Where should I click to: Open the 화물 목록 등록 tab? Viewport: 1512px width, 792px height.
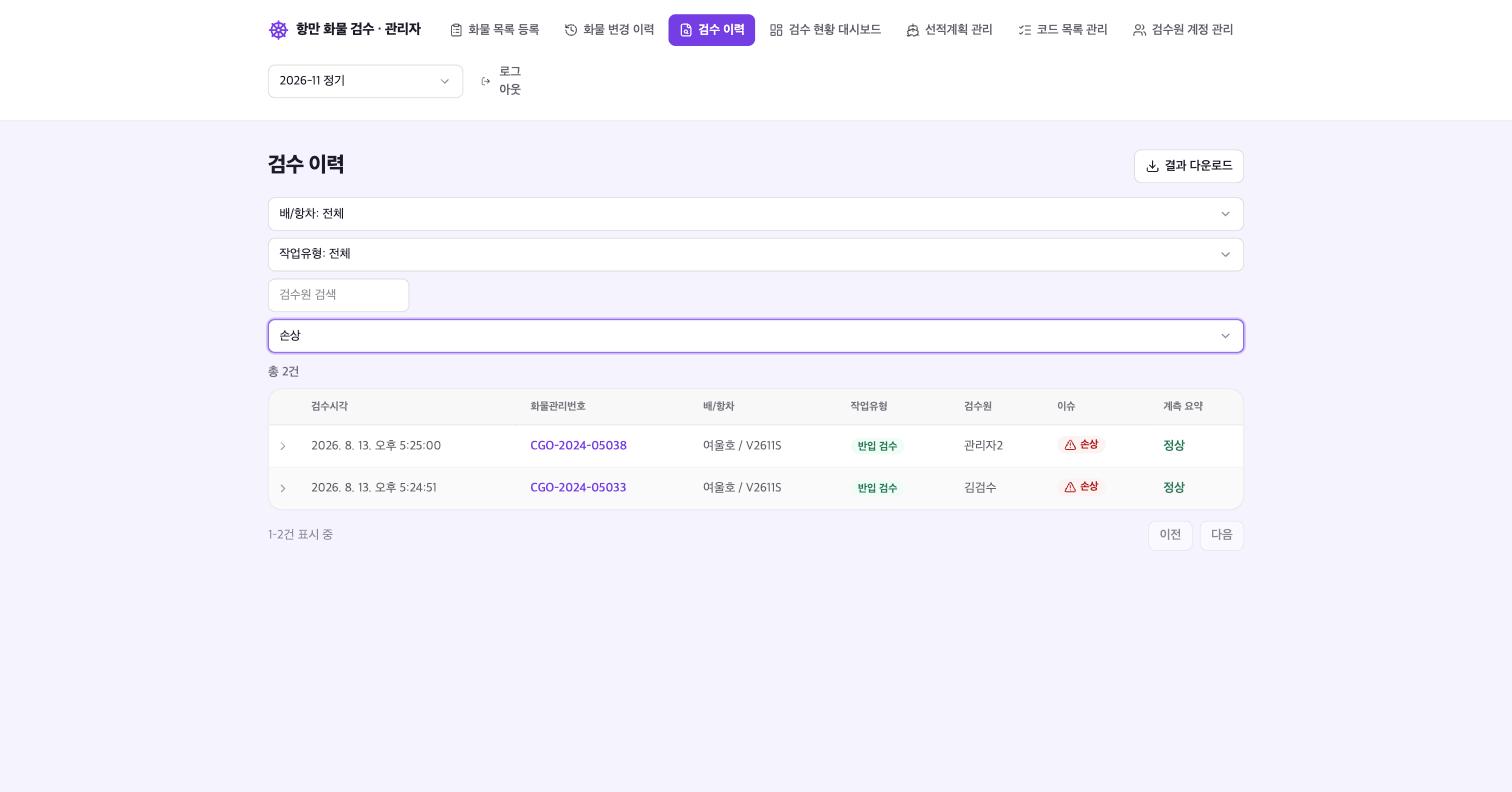click(x=494, y=30)
